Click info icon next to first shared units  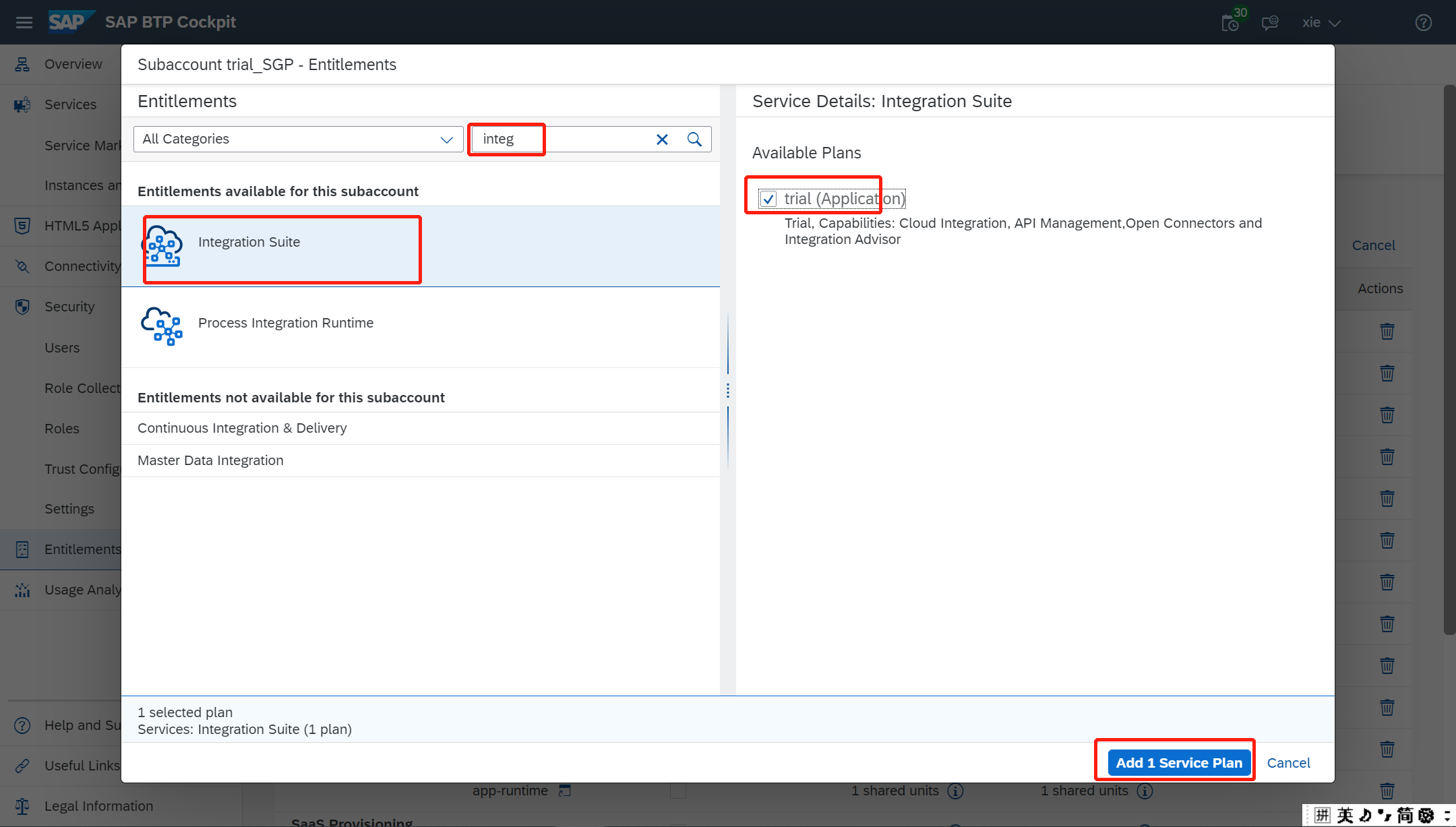pos(955,791)
